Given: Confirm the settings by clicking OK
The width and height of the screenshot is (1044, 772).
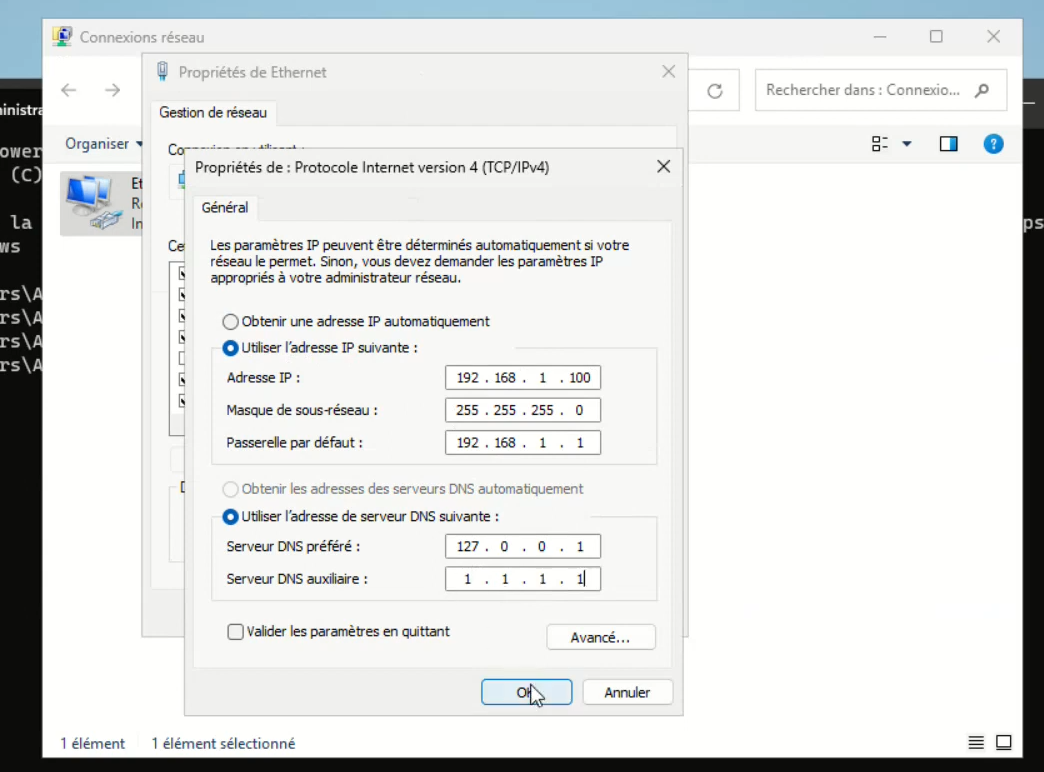Looking at the screenshot, I should [x=526, y=691].
